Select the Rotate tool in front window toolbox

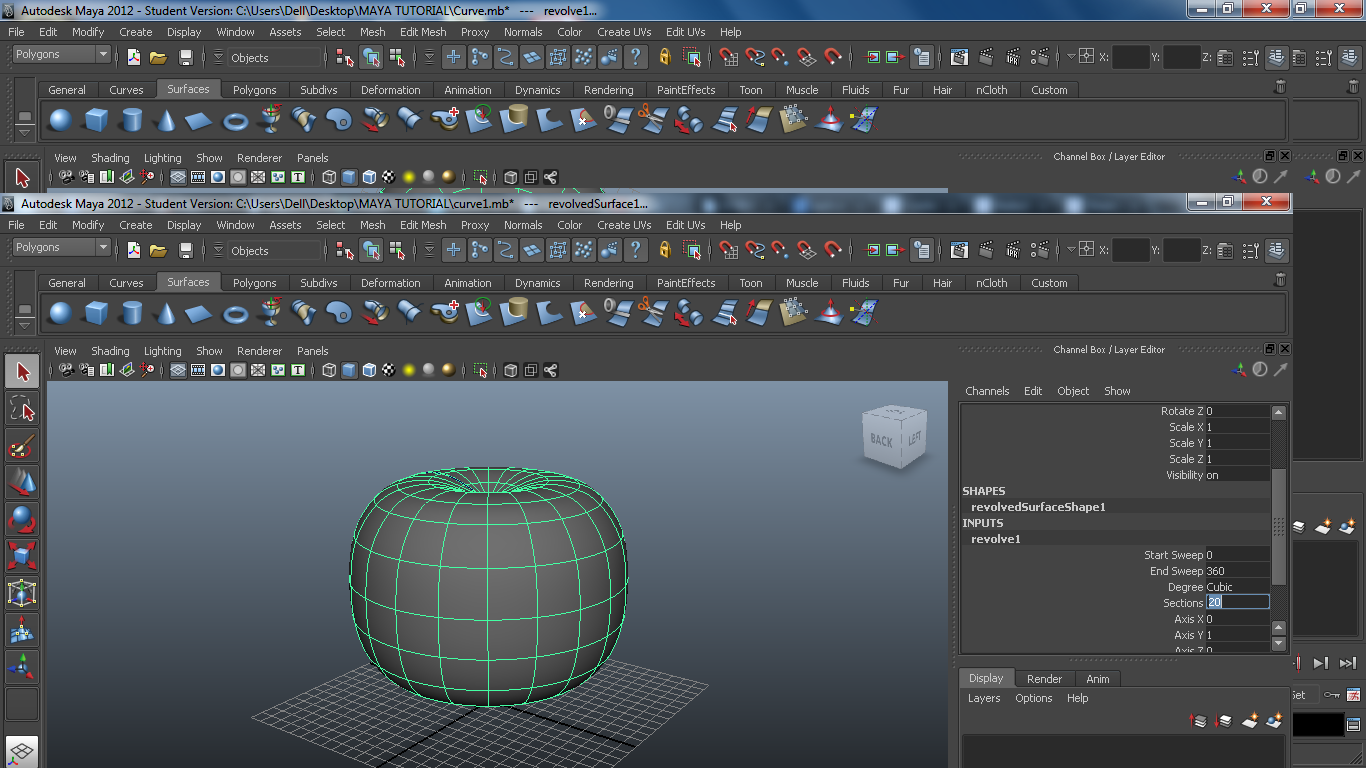coord(22,519)
